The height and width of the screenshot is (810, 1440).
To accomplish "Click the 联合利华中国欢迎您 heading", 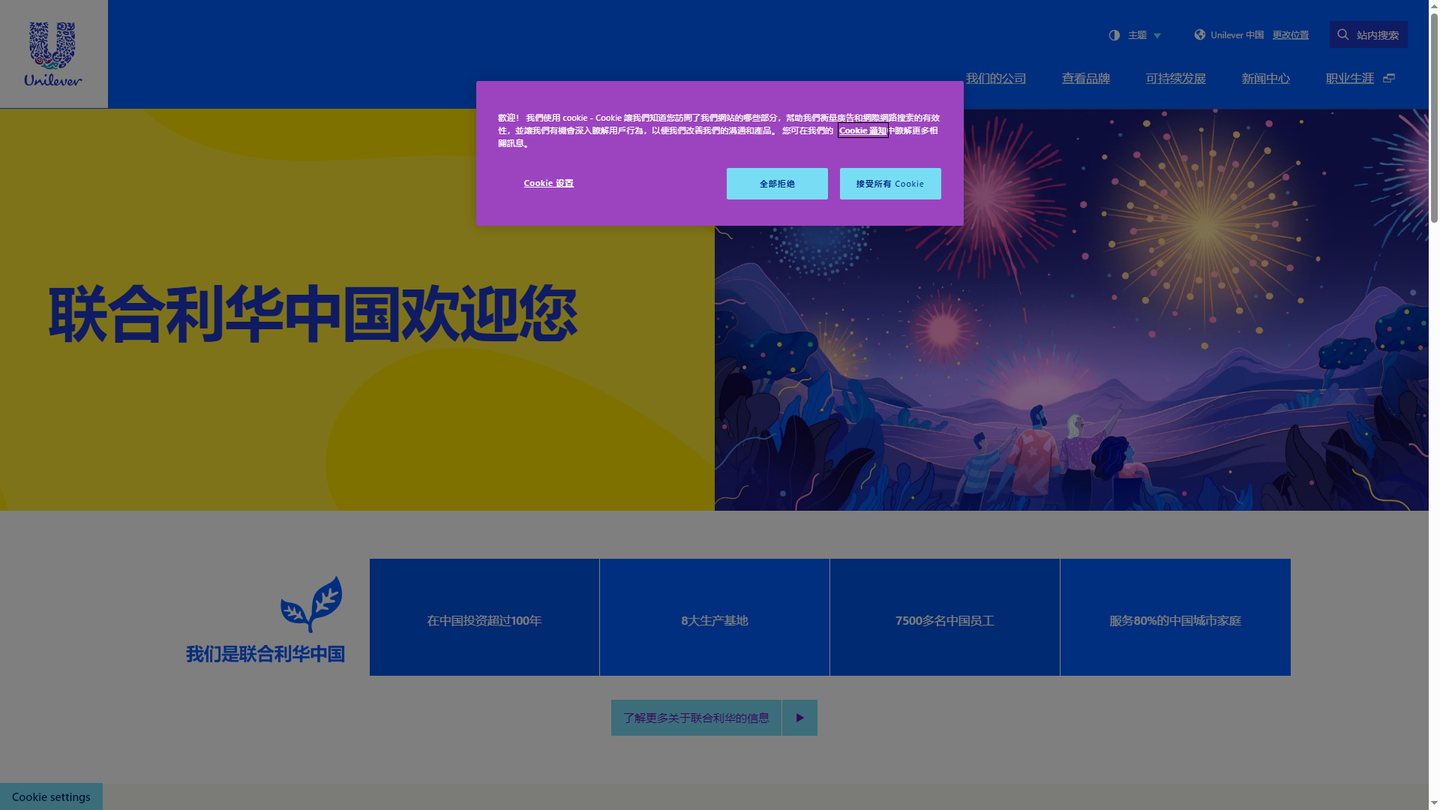I will 312,314.
